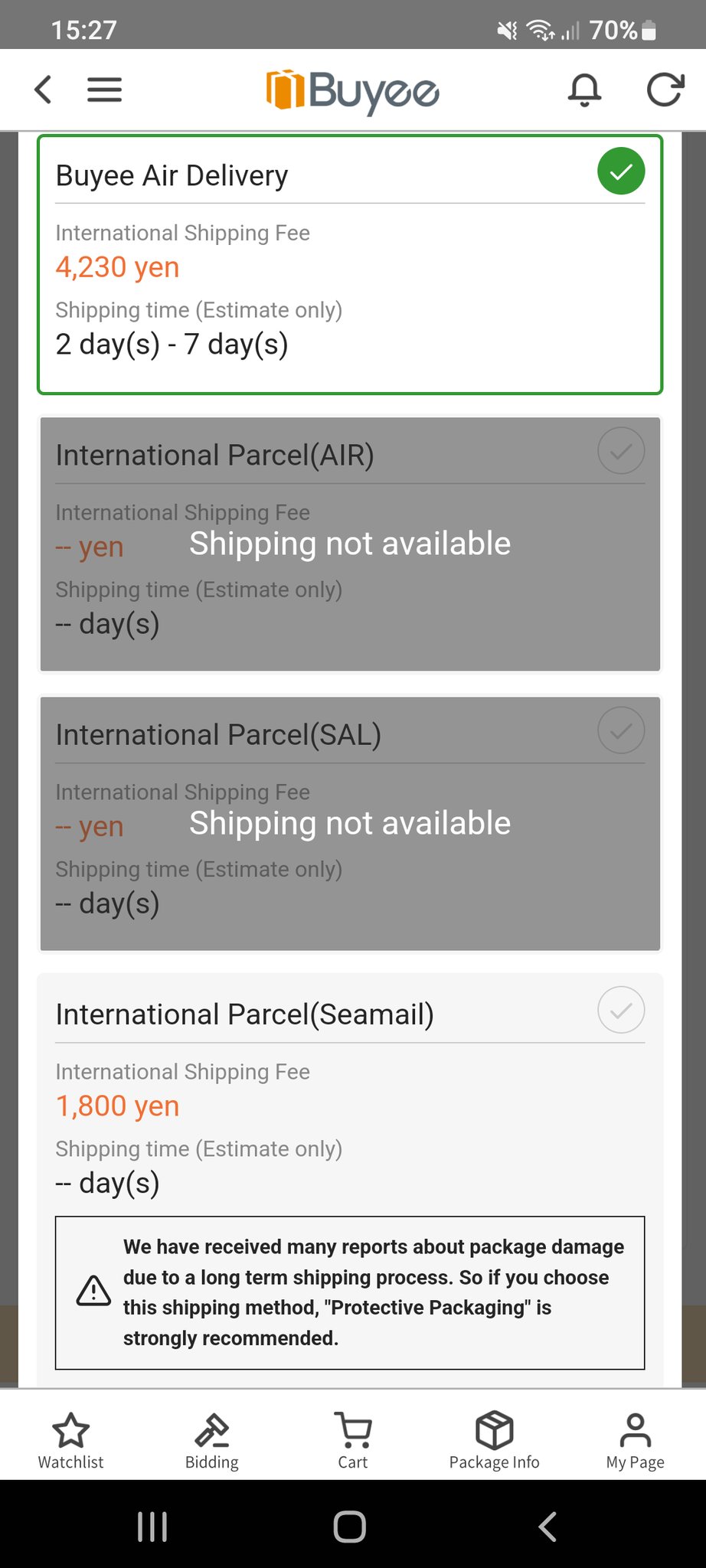Open the hamburger menu

[x=104, y=90]
